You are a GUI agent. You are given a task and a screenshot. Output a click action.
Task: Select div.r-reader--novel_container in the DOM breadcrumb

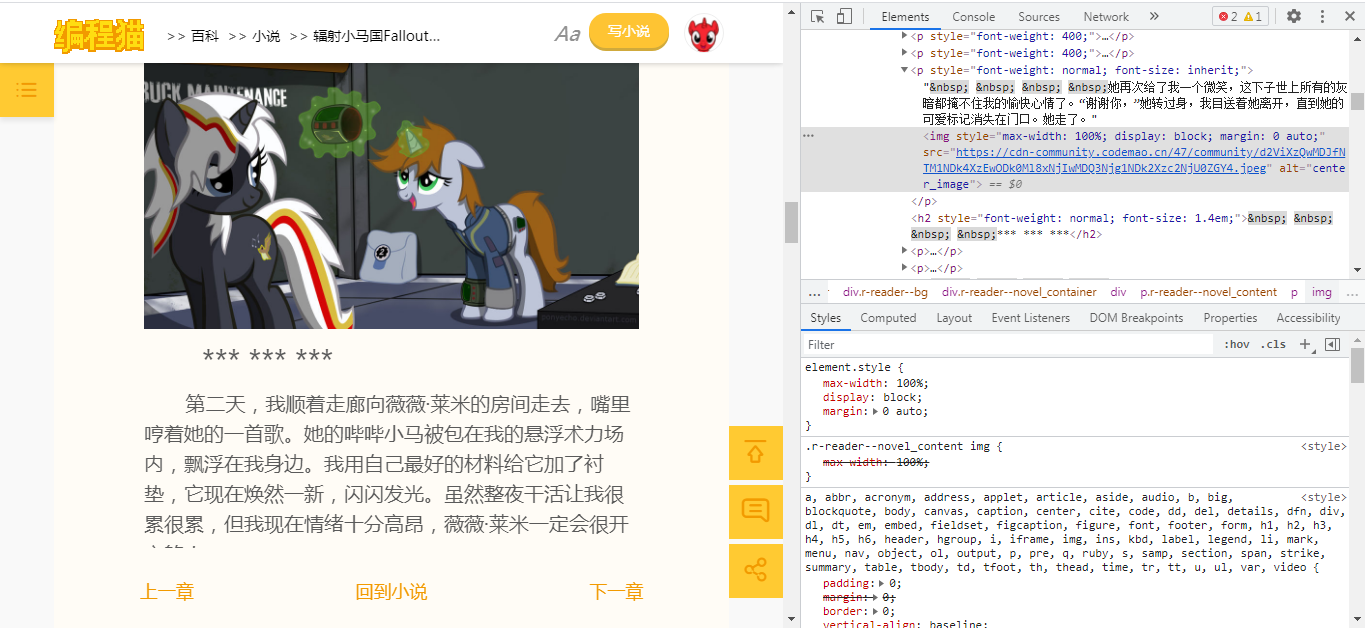[1019, 292]
